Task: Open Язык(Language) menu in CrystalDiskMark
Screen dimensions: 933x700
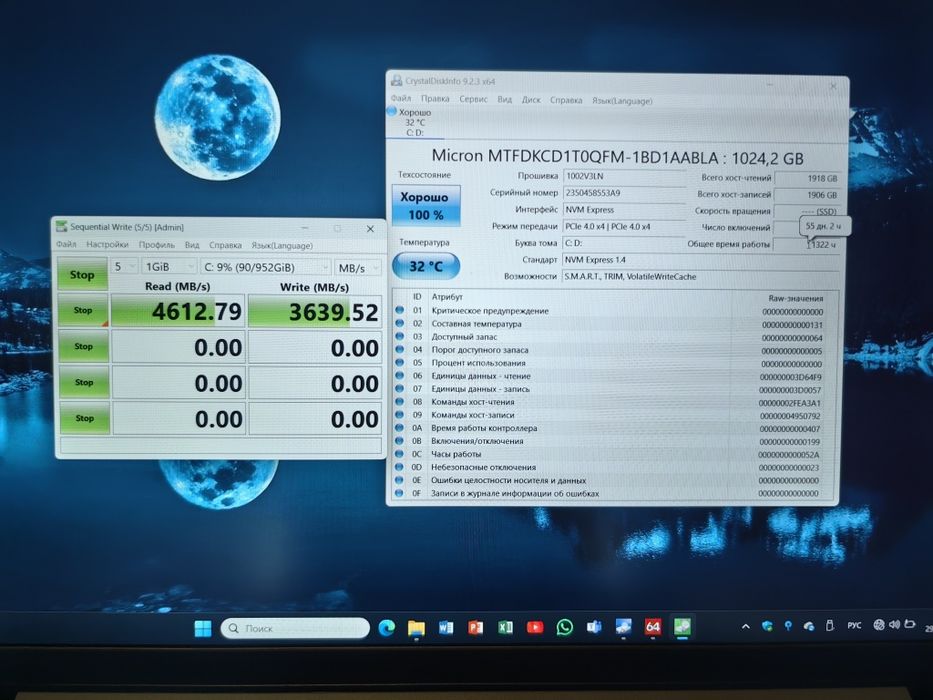Action: coord(281,245)
